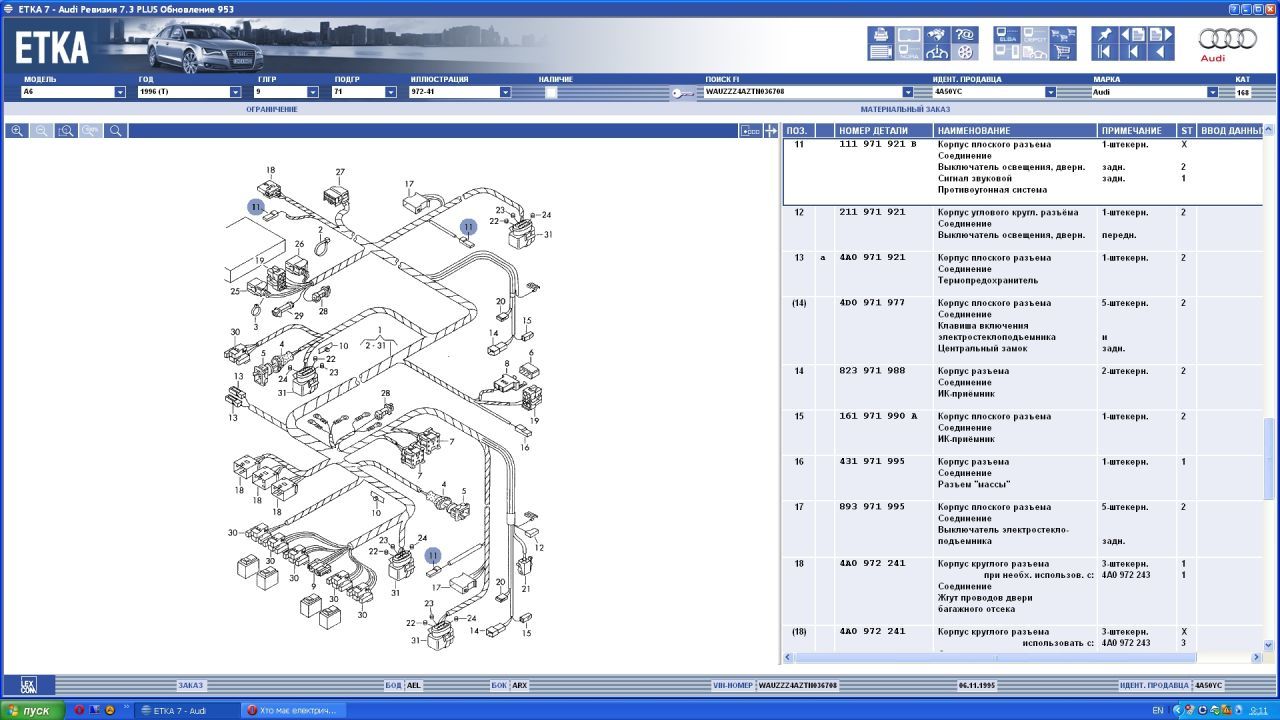
Task: Zoom out of the illustration
Action: coord(41,131)
